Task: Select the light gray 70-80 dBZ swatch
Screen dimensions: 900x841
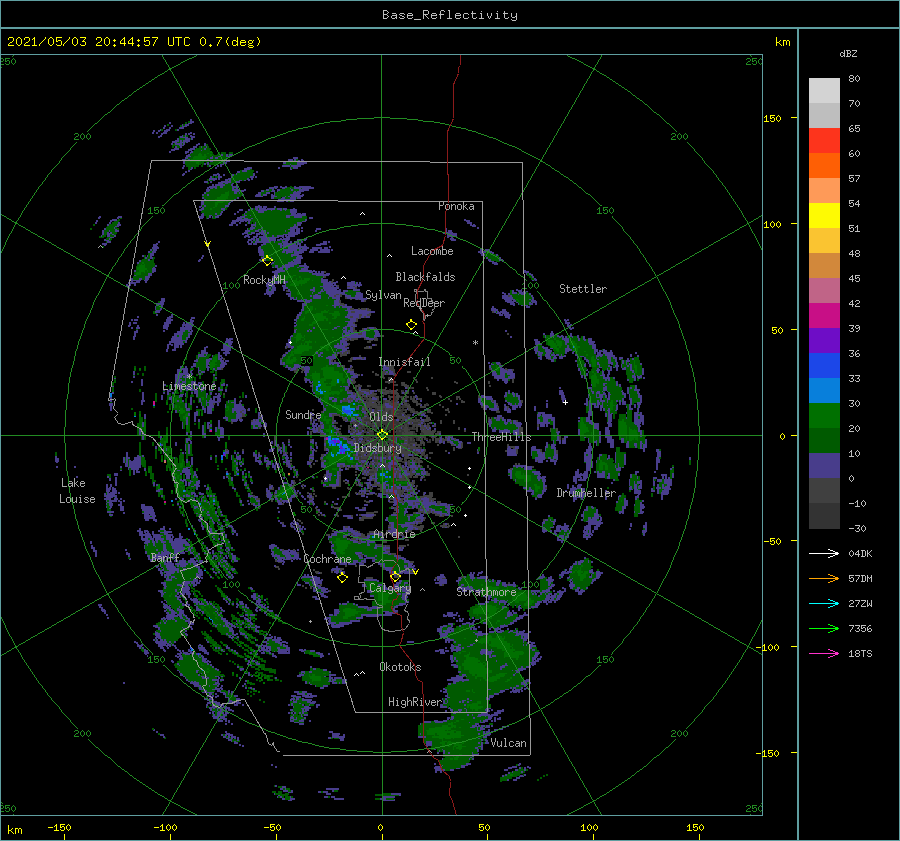Action: (x=824, y=91)
